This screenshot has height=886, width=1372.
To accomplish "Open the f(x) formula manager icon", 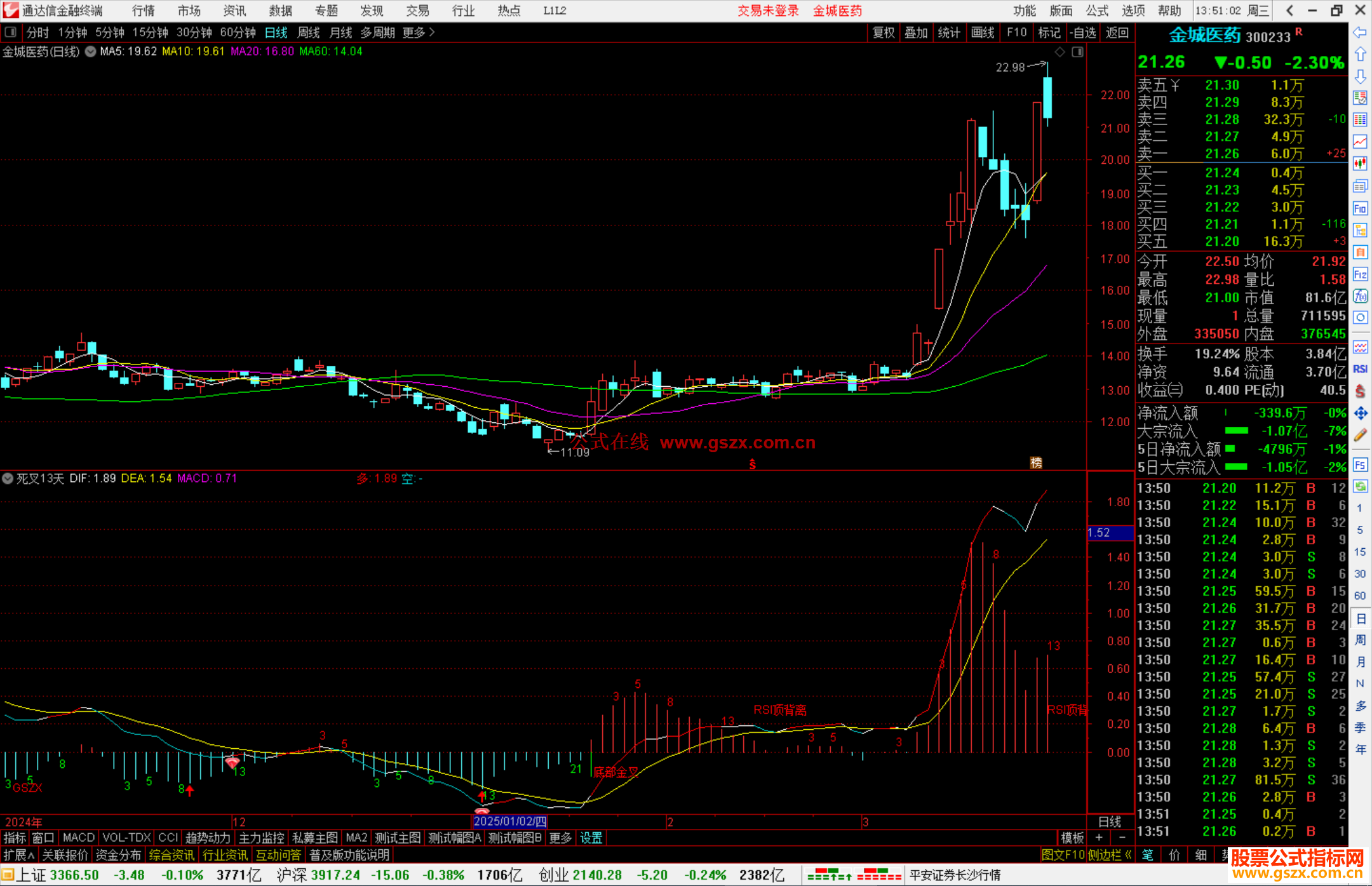I will click(1360, 296).
